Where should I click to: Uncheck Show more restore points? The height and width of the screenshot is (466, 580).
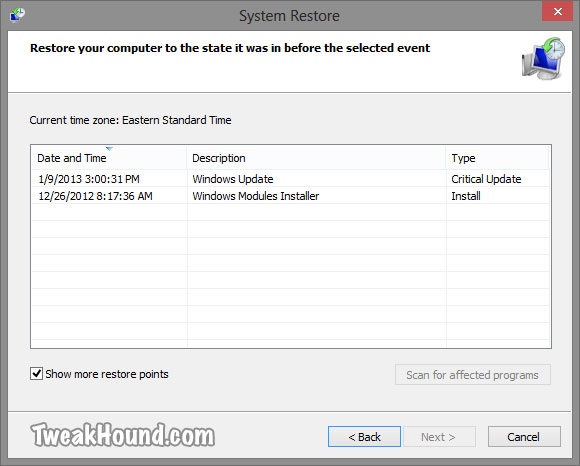36,374
